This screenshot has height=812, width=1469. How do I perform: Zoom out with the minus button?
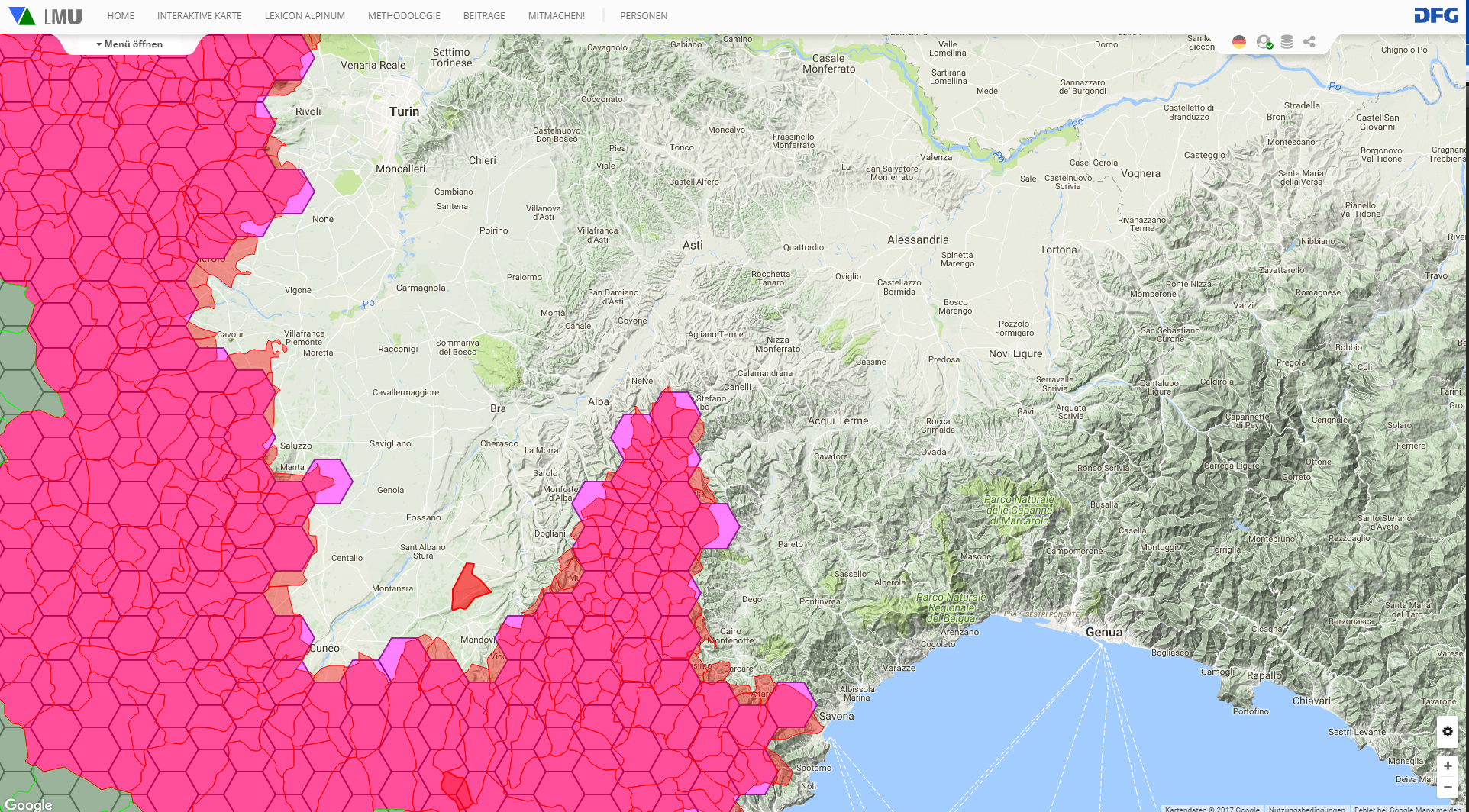pos(1447,787)
